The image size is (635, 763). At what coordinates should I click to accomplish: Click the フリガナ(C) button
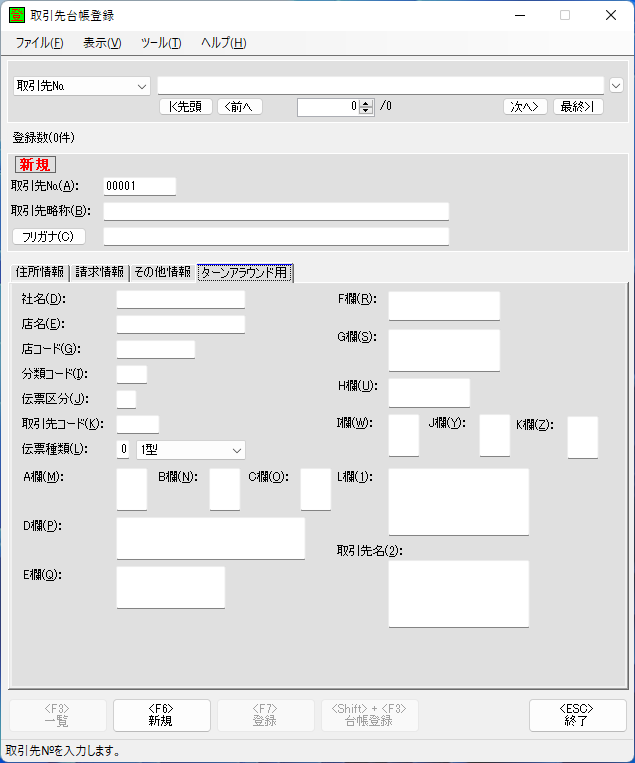click(49, 236)
